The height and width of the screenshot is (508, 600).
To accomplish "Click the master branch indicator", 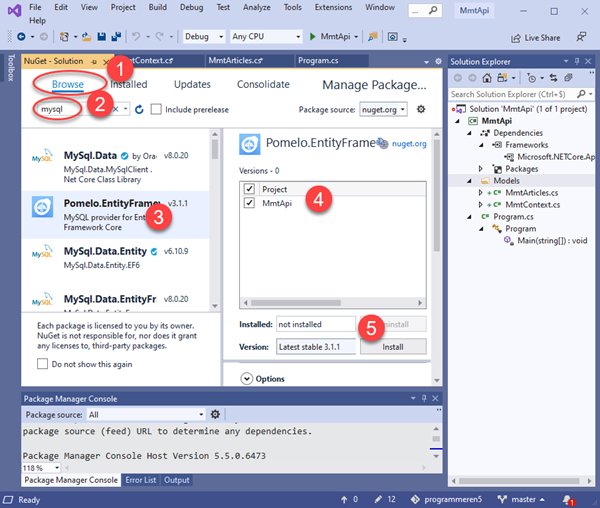I will click(x=521, y=500).
